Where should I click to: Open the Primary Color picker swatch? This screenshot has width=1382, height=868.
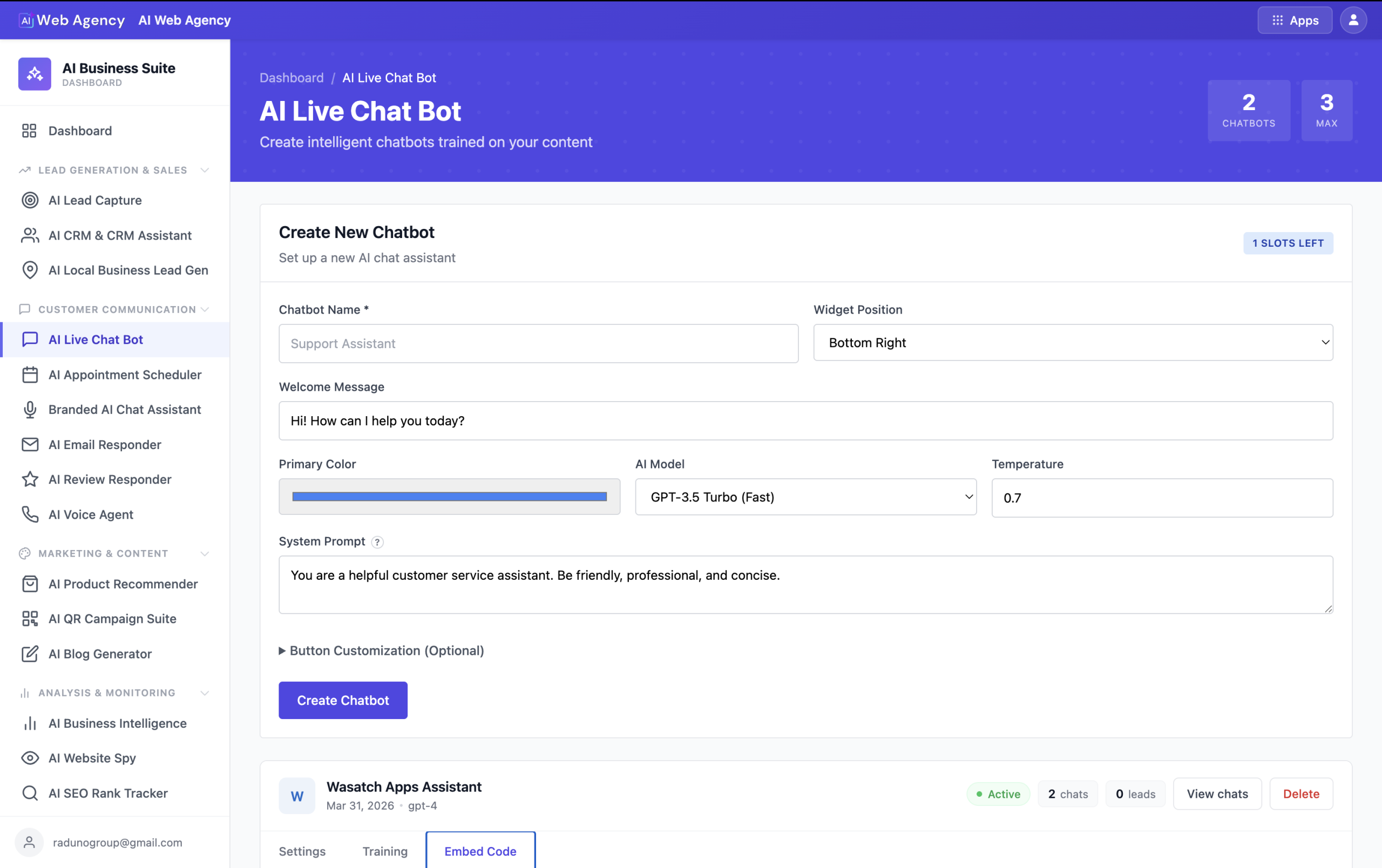coord(449,497)
